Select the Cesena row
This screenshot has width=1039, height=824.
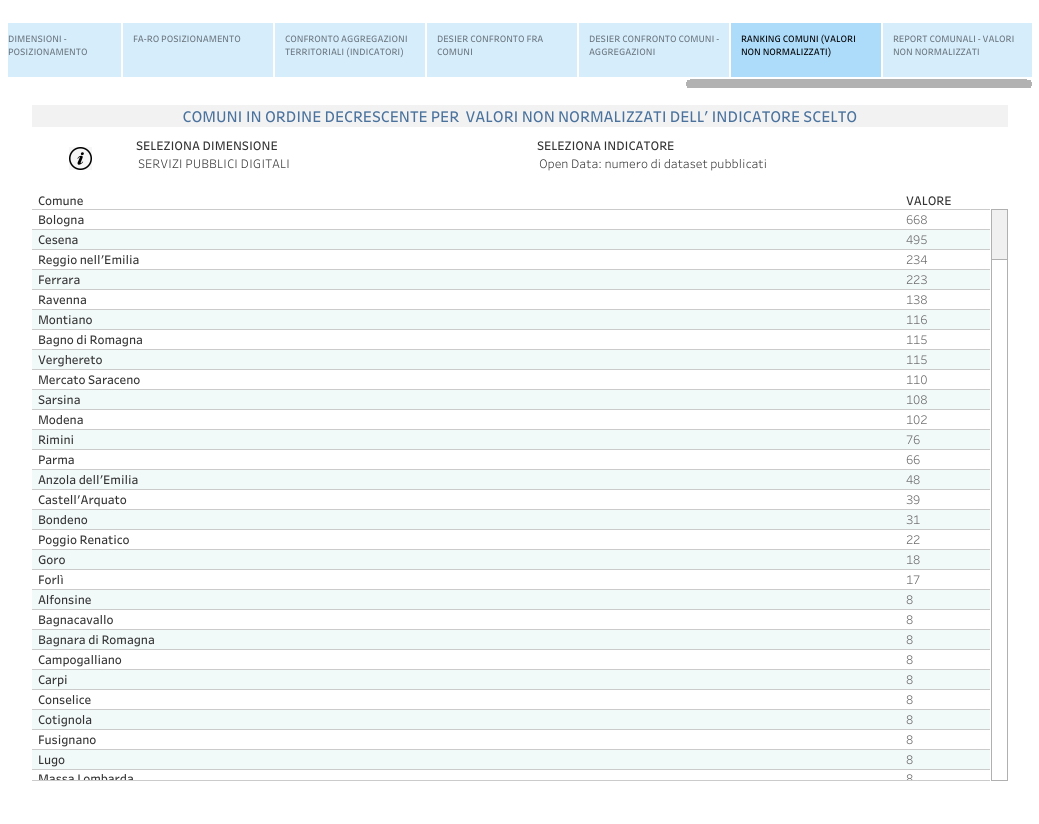[511, 240]
